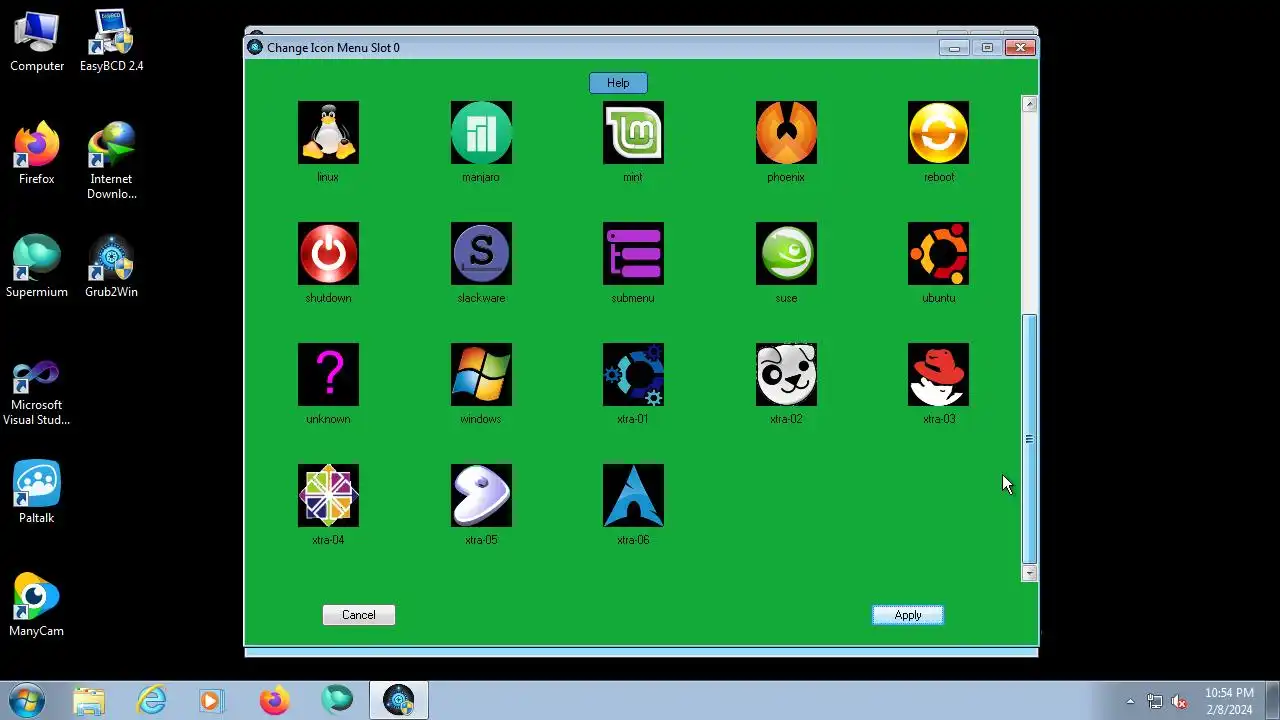Click the Help button
The height and width of the screenshot is (720, 1280).
[618, 83]
